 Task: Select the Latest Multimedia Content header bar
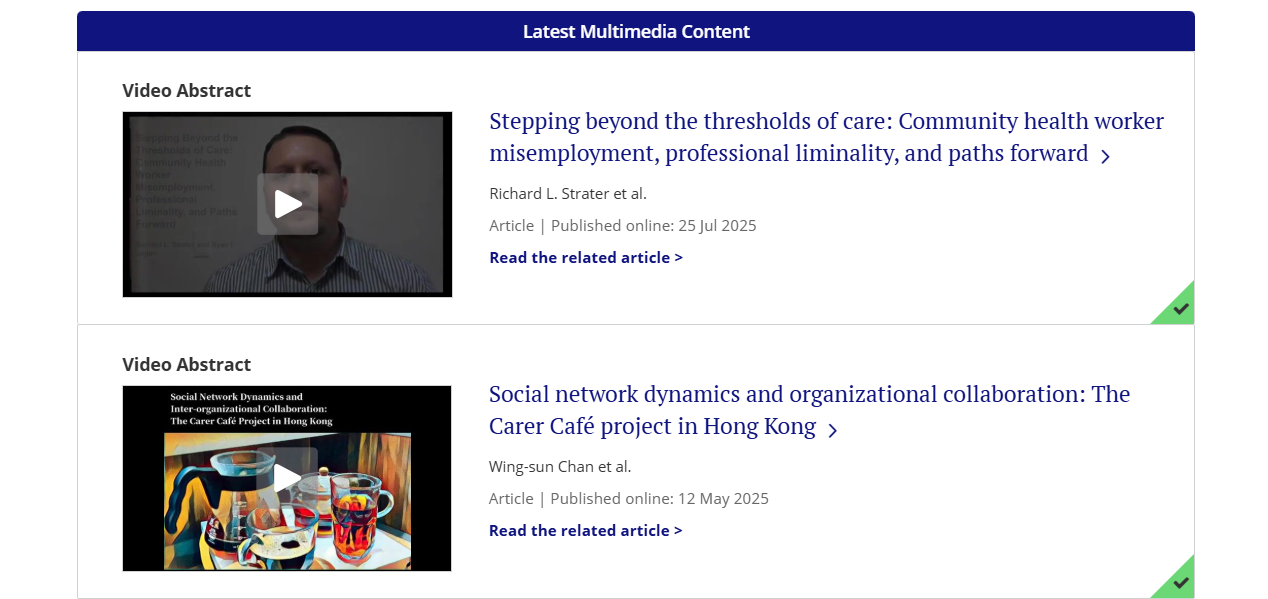(x=636, y=31)
